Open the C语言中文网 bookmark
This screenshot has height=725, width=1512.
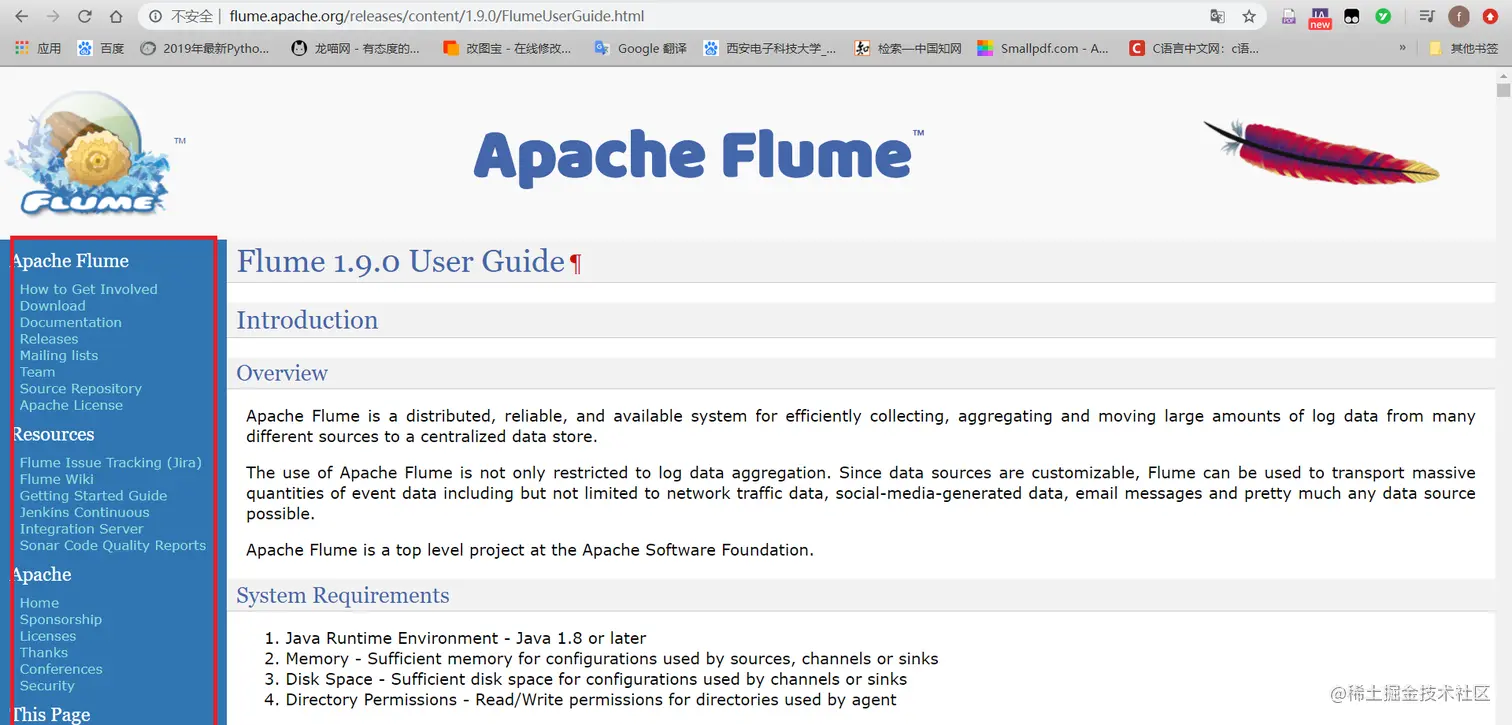[x=1194, y=48]
